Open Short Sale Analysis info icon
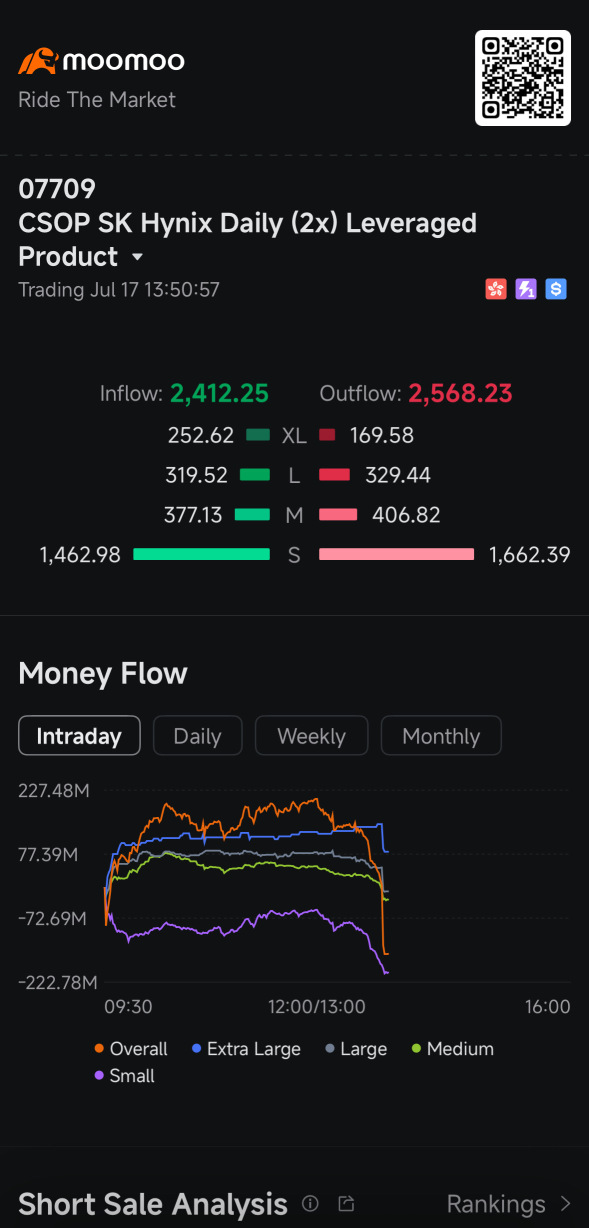 click(310, 1203)
